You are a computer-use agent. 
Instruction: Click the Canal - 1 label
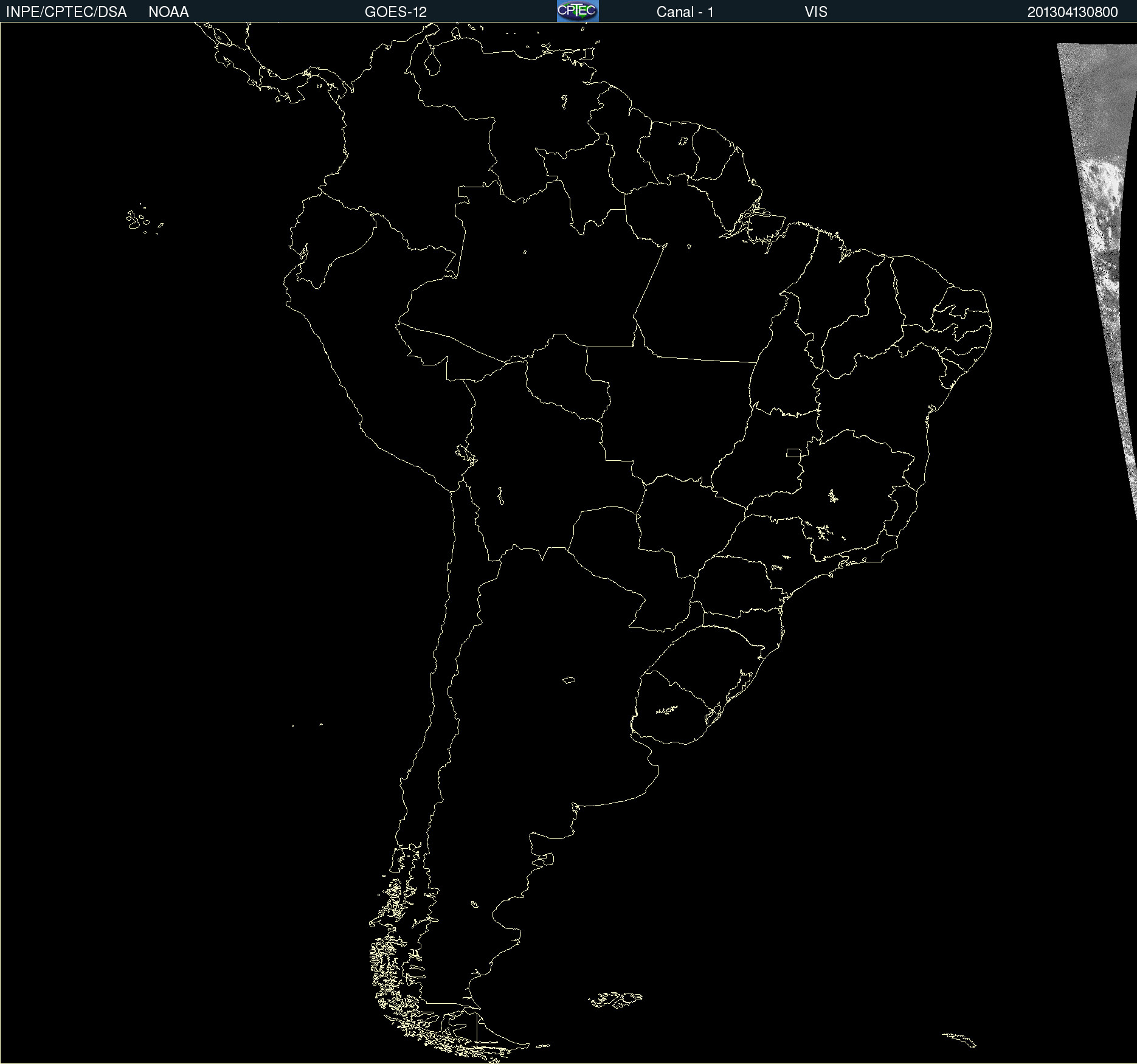click(x=685, y=12)
